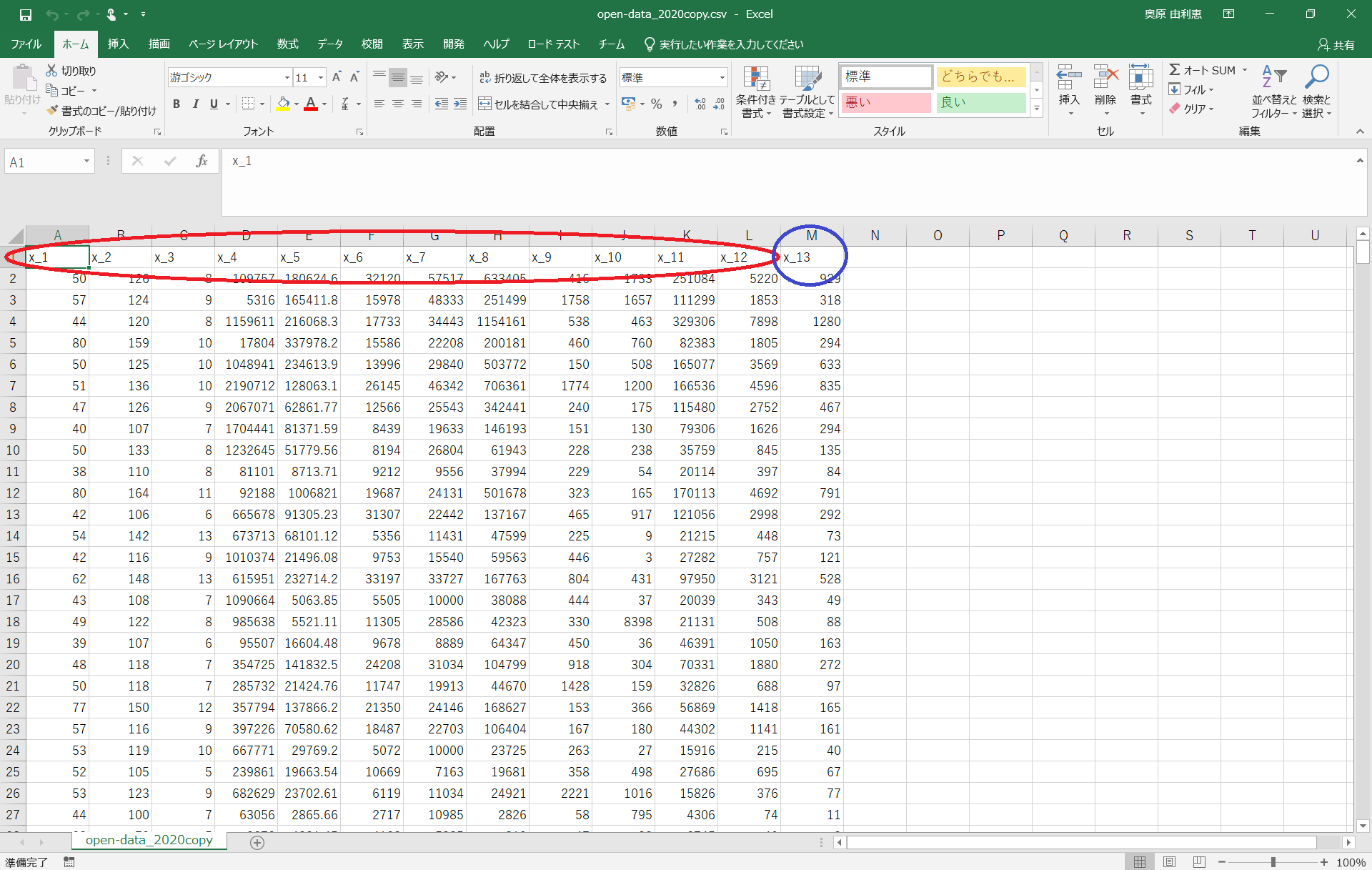Open Find and Select magnifier icon

point(1316,77)
